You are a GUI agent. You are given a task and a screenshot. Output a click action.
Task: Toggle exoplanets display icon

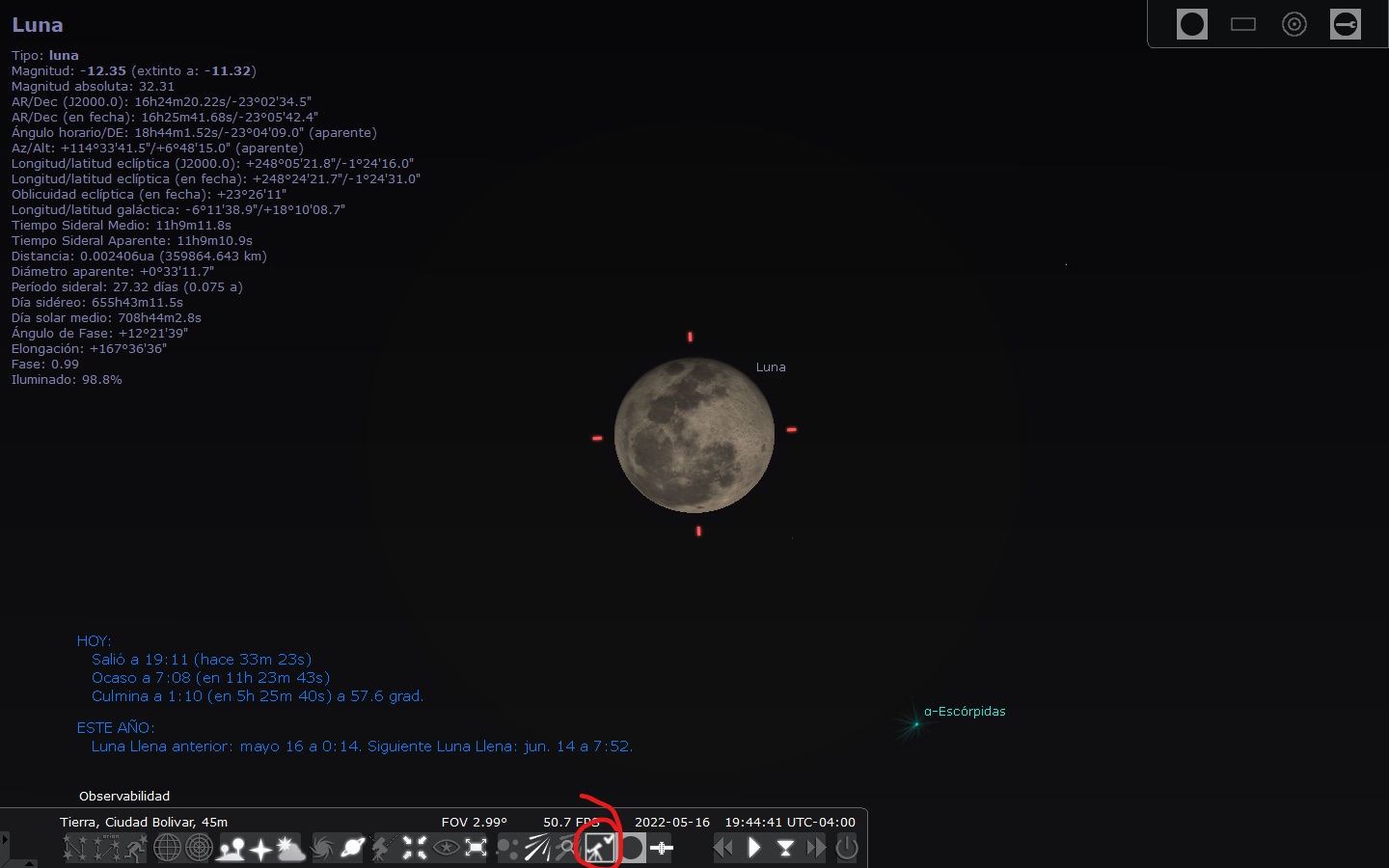(x=508, y=848)
